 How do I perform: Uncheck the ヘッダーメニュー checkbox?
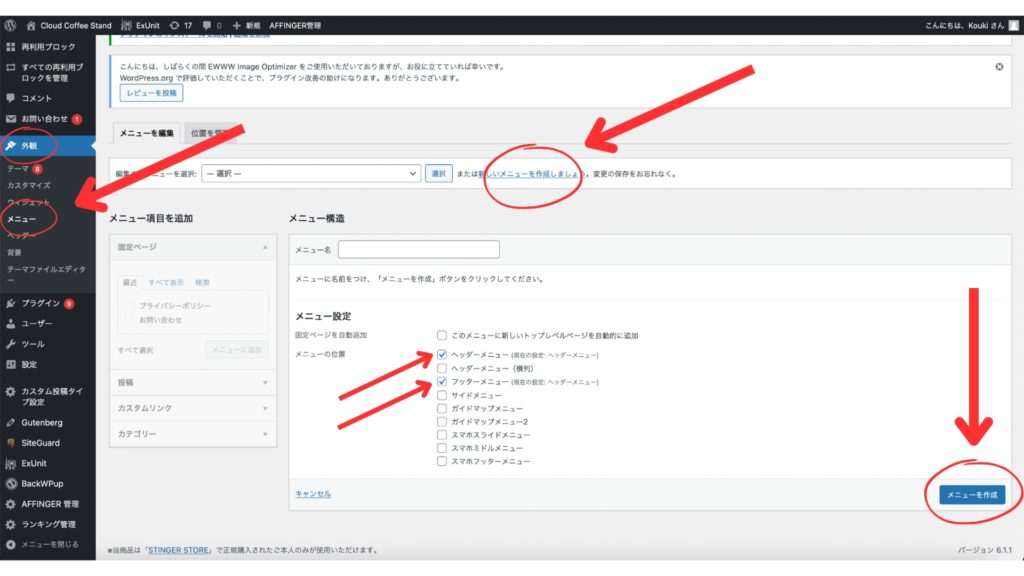point(442,355)
